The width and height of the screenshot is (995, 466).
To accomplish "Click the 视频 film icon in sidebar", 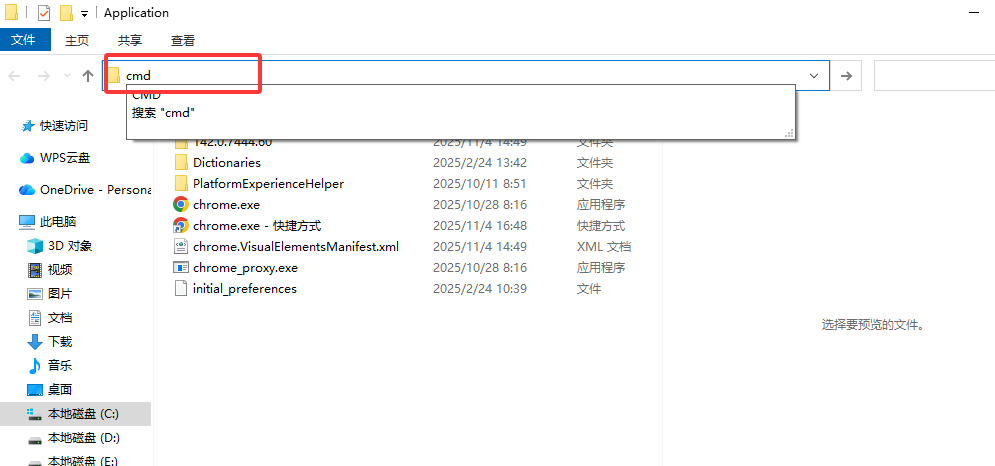I will 34,270.
